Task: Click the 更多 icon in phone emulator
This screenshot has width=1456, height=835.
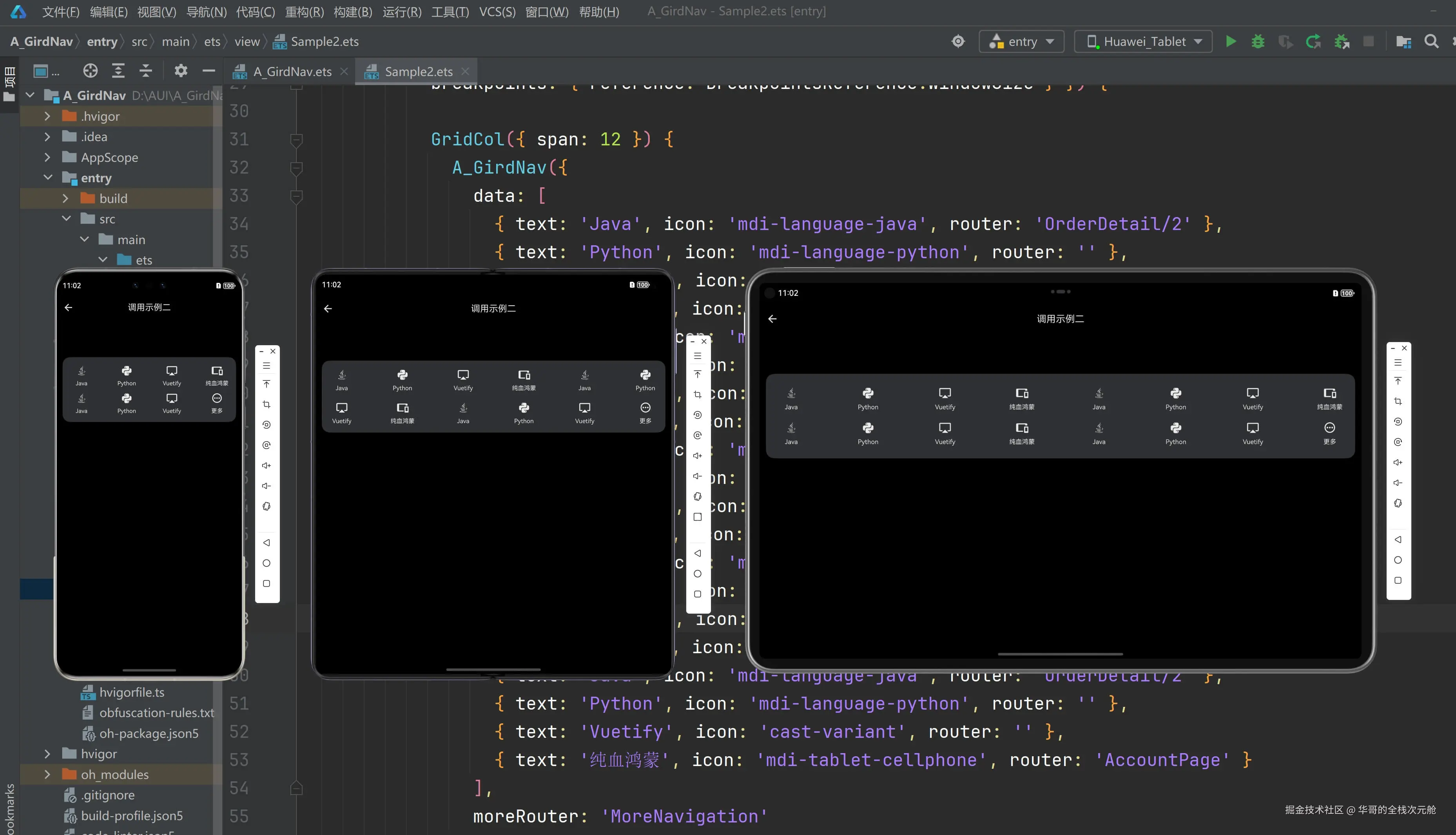Action: point(217,398)
